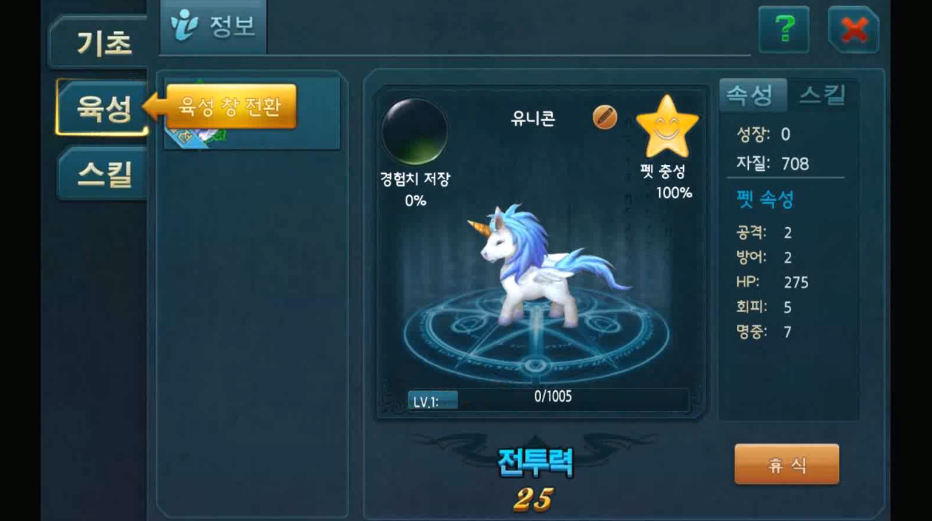Screen dimensions: 932x521
Task: Select the 자질 708 stat row
Action: (x=772, y=163)
